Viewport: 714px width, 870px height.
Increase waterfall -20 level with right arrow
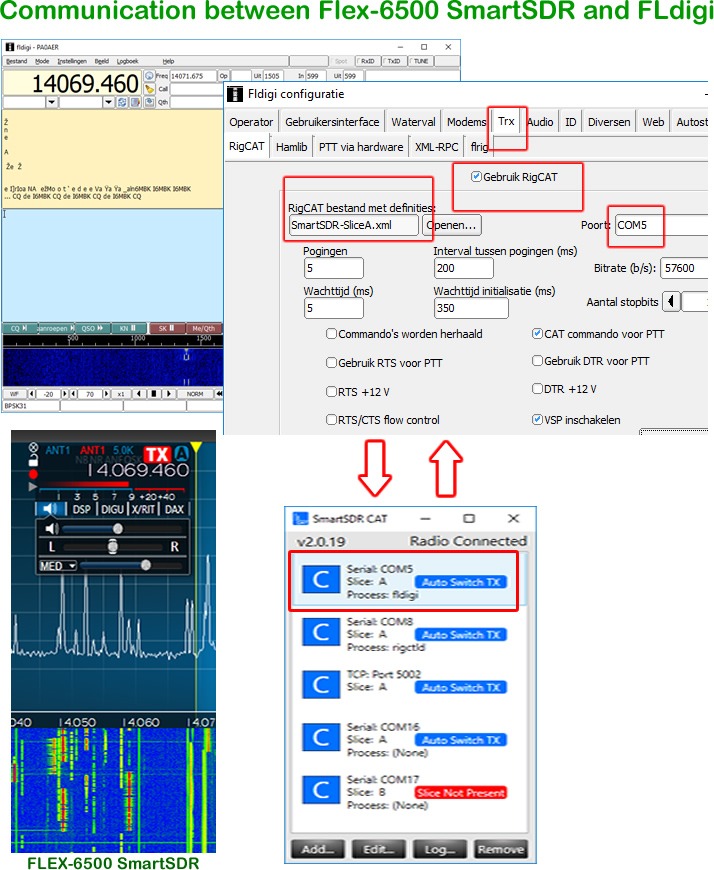(64, 394)
